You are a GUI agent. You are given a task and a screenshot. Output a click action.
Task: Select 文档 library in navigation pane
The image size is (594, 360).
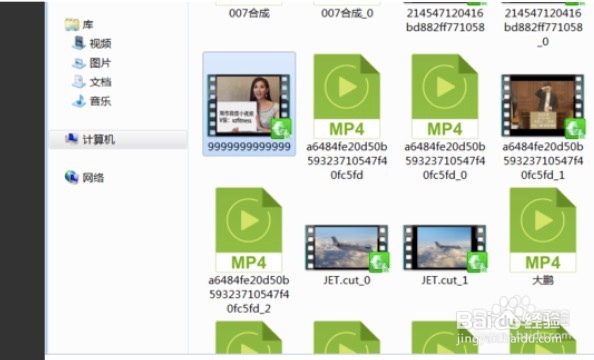click(x=92, y=81)
